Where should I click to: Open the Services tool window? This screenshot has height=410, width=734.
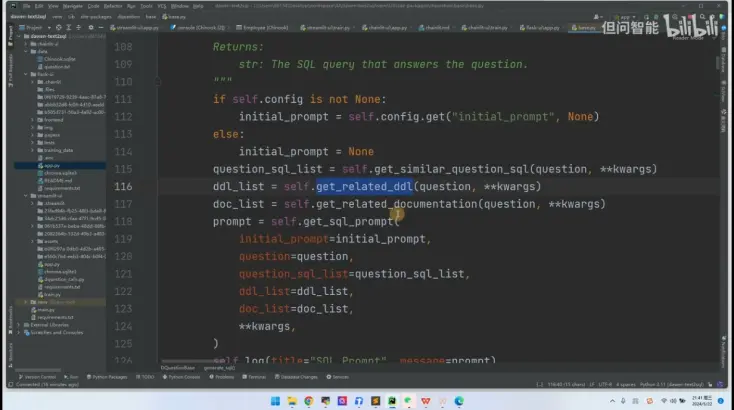click(x=338, y=377)
